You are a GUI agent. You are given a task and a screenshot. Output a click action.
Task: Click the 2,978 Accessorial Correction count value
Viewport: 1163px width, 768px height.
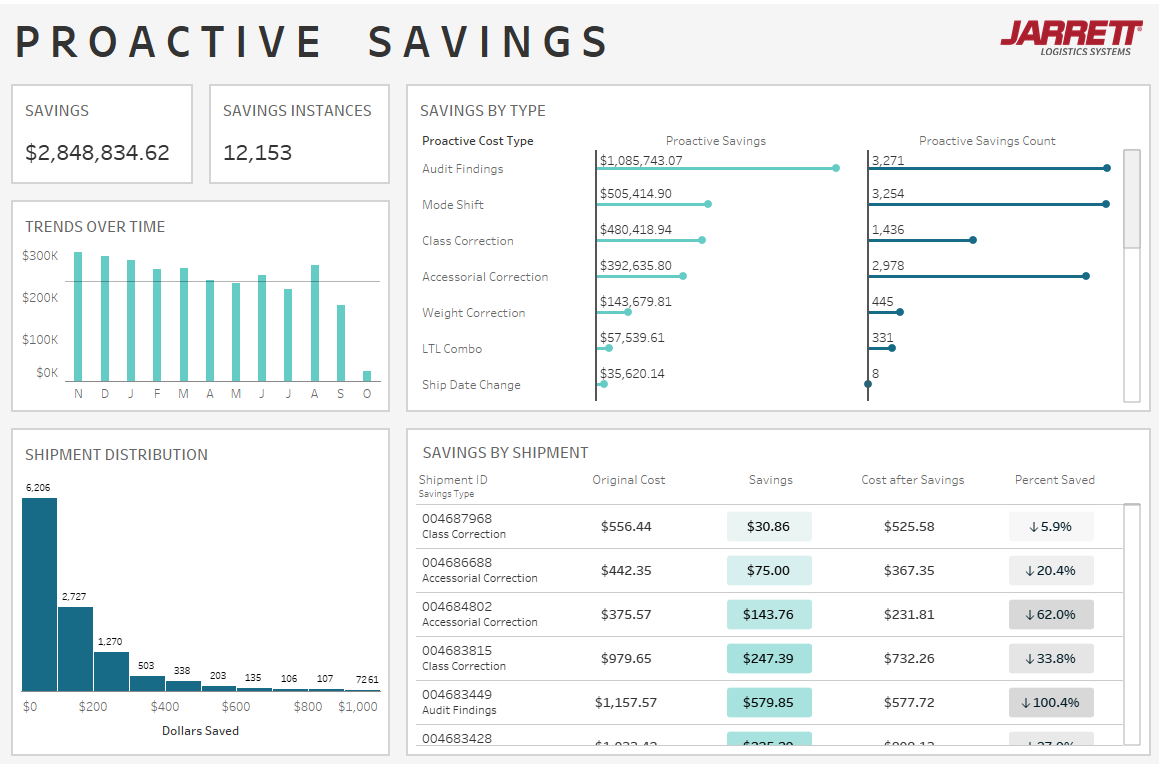click(888, 266)
